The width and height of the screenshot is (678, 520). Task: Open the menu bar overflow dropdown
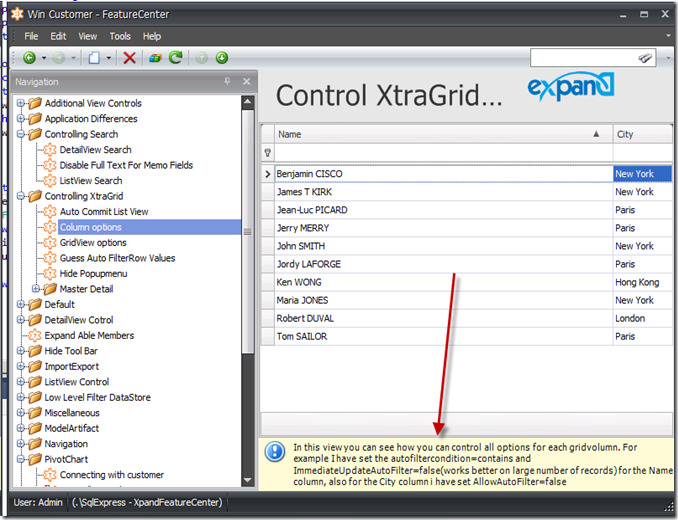(668, 36)
